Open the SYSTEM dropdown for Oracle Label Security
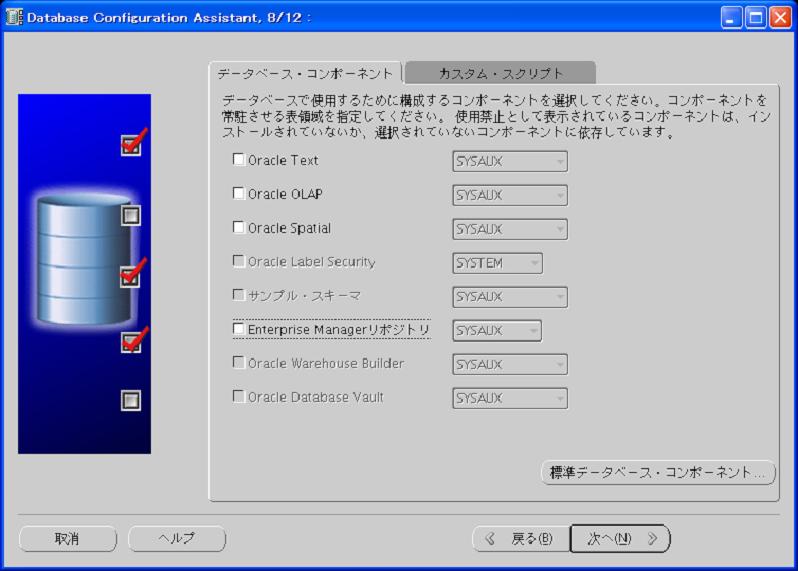Viewport: 798px width, 571px height. [497, 263]
